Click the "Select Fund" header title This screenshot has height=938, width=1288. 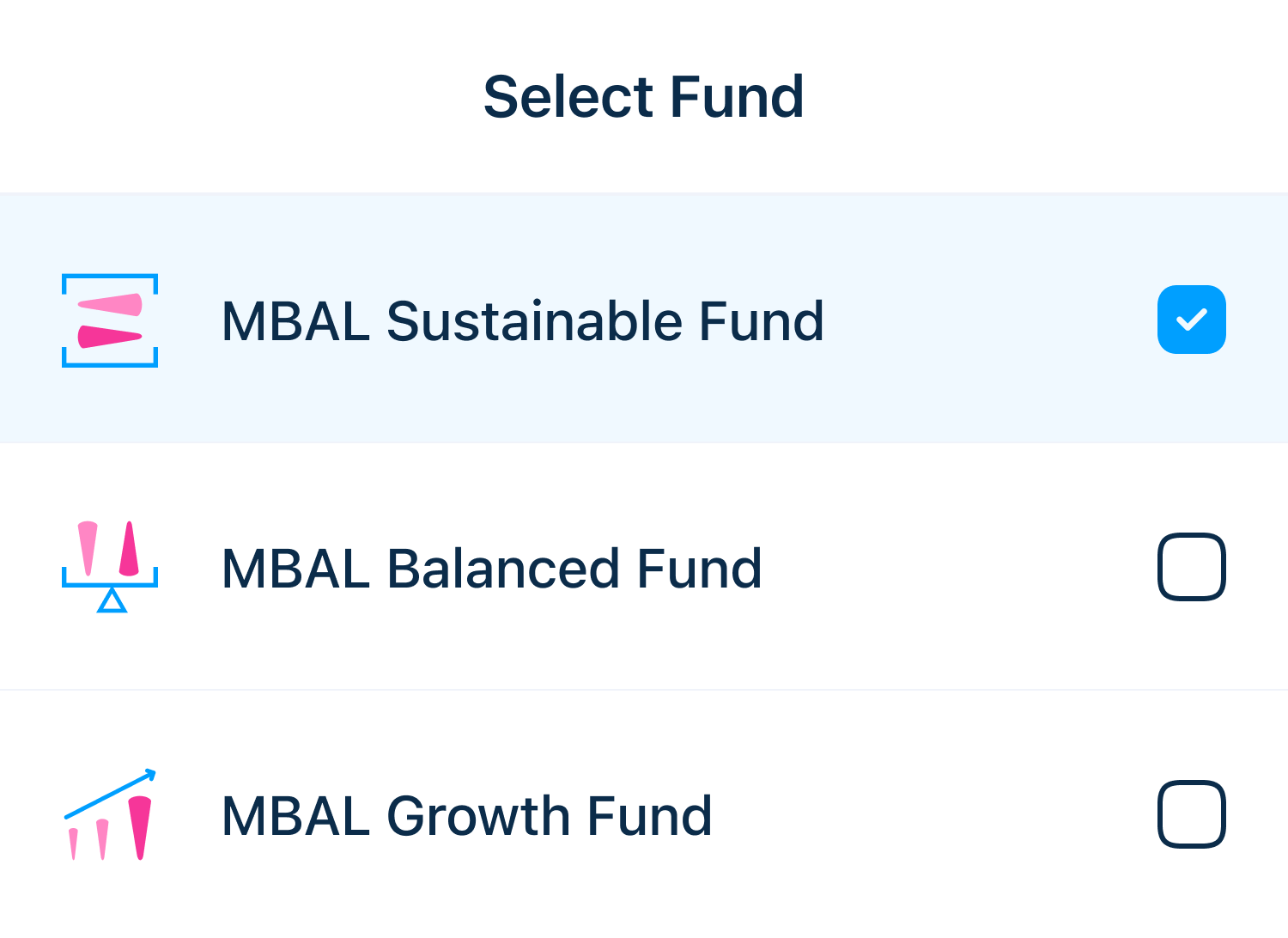(643, 96)
